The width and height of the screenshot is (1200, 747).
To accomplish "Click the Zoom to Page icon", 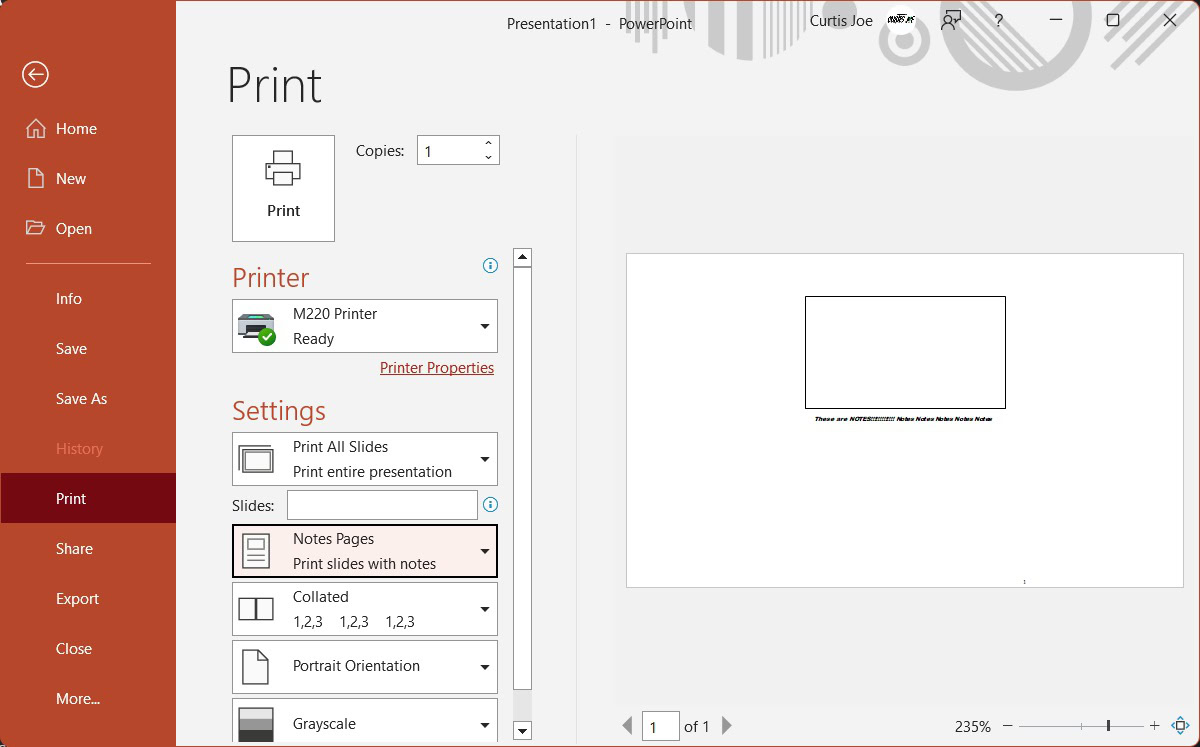I will (1179, 726).
